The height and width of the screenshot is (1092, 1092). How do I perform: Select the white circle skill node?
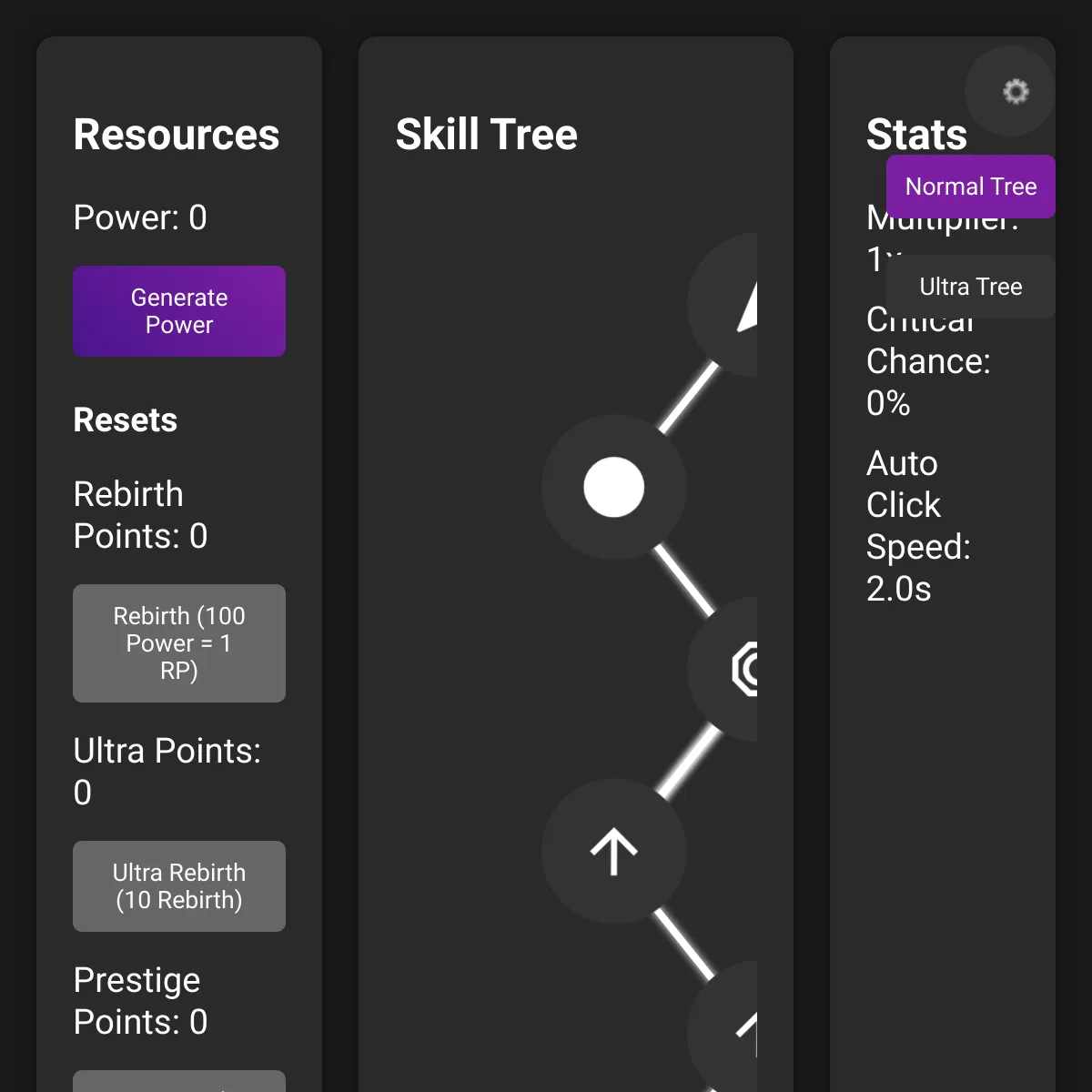(613, 487)
